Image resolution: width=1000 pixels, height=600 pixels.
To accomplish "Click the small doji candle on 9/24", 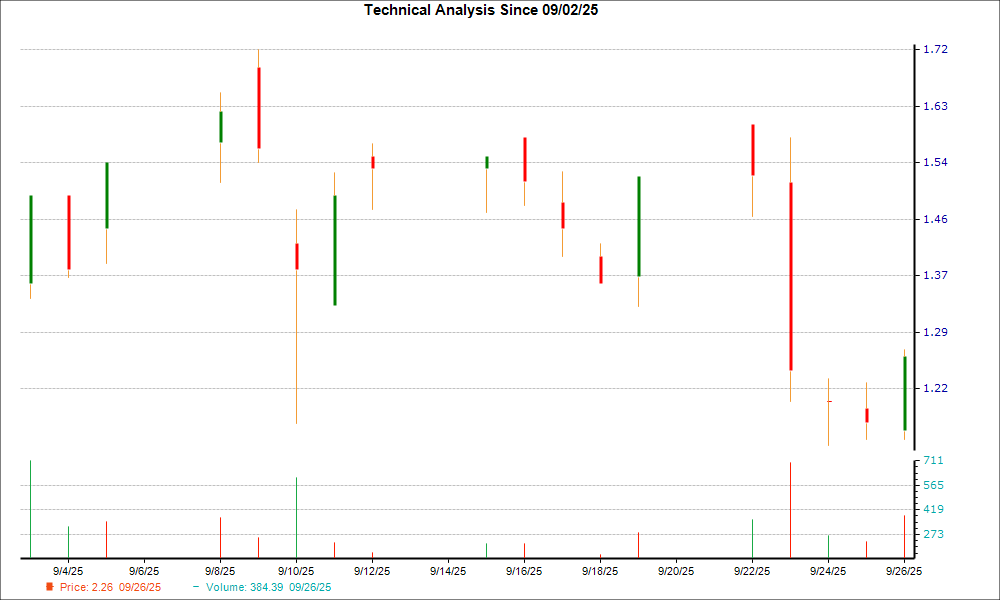I will coord(828,401).
